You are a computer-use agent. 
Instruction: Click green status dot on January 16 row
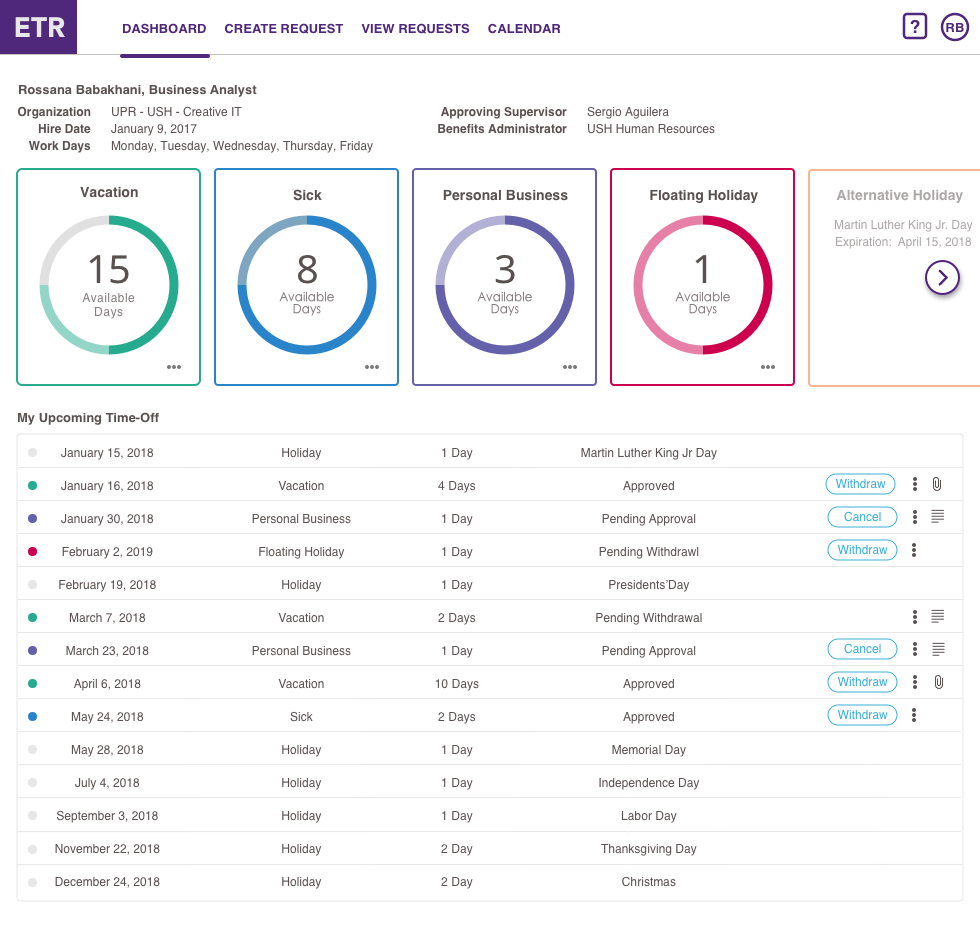coord(32,486)
